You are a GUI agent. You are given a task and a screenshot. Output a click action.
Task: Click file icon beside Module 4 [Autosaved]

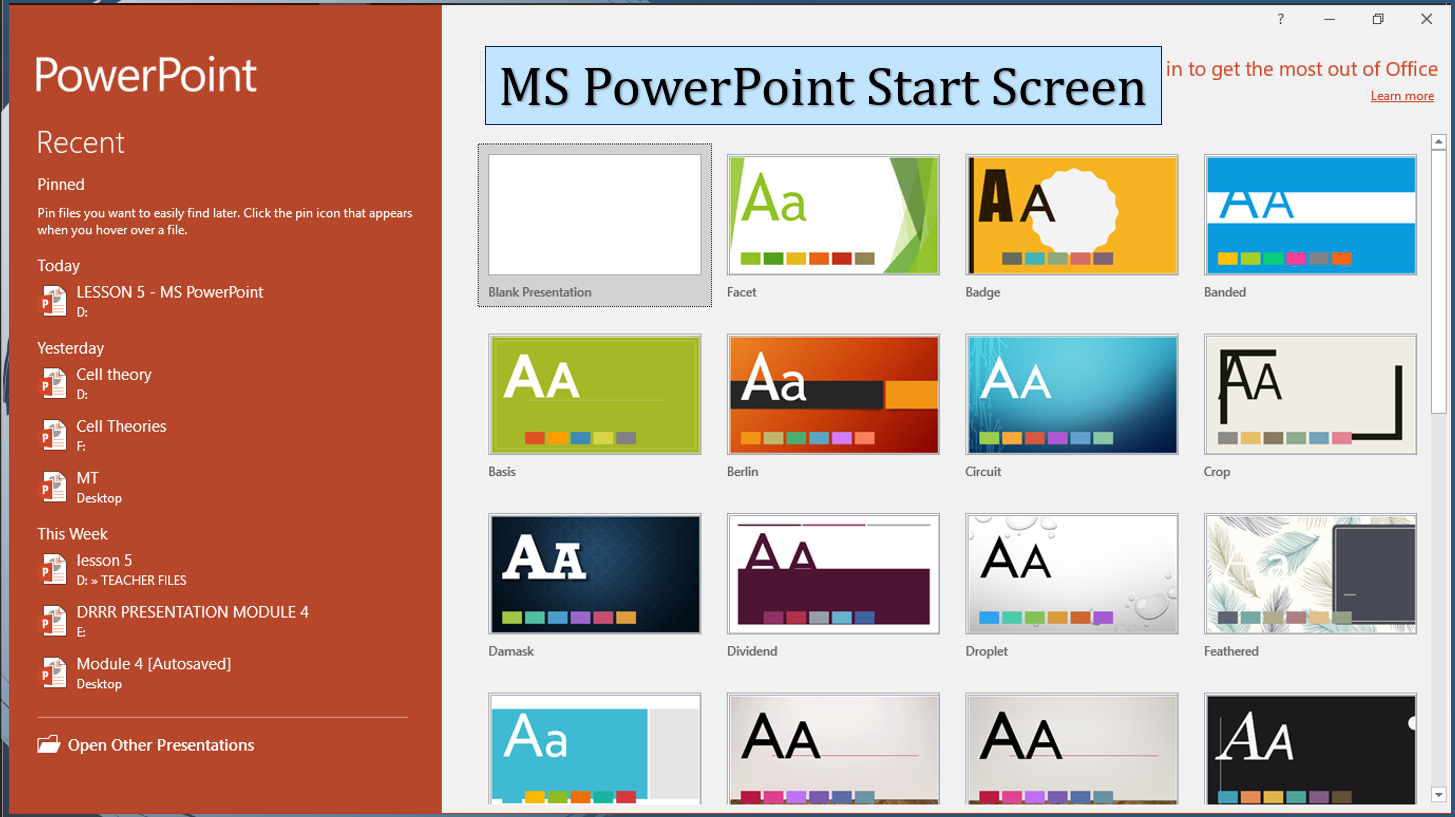pos(52,673)
